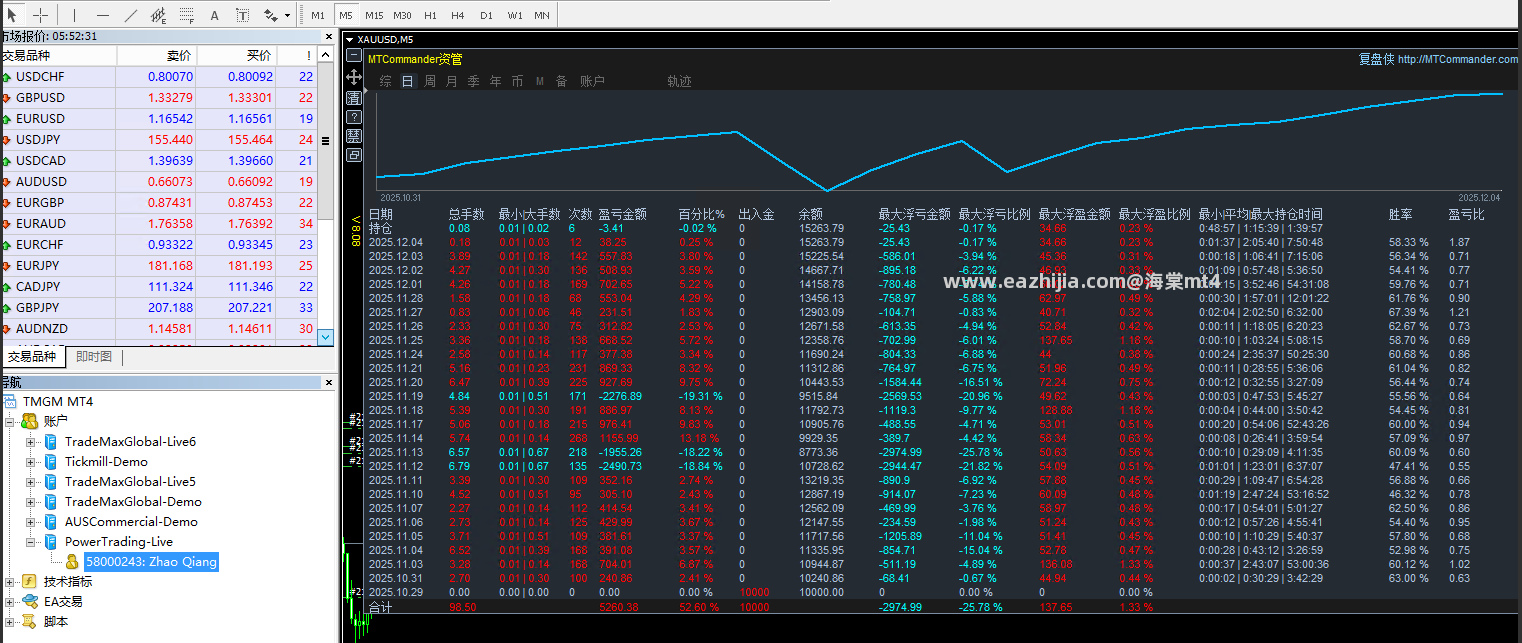The width and height of the screenshot is (1522, 643).
Task: Open the http://MTCommander.com link
Action: tap(1457, 59)
